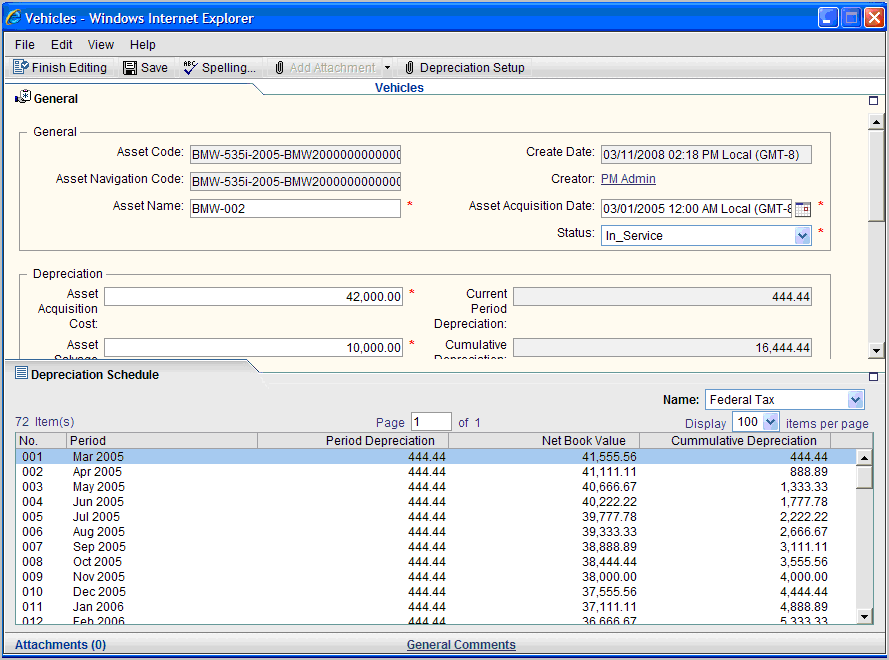This screenshot has width=889, height=660.
Task: Click net book value 38,000.00
Action: click(x=609, y=577)
